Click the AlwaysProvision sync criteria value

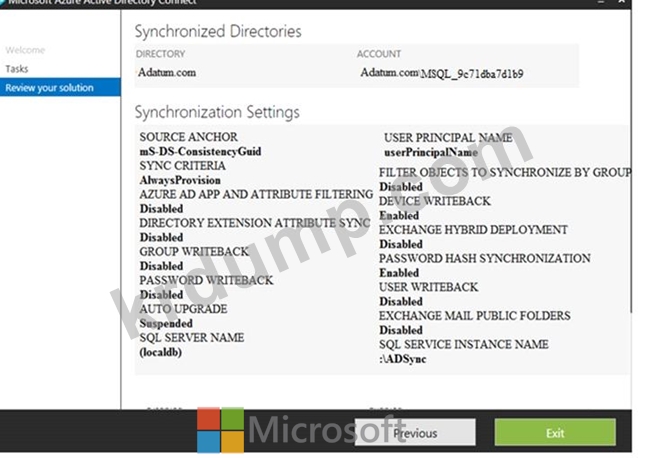pos(180,180)
